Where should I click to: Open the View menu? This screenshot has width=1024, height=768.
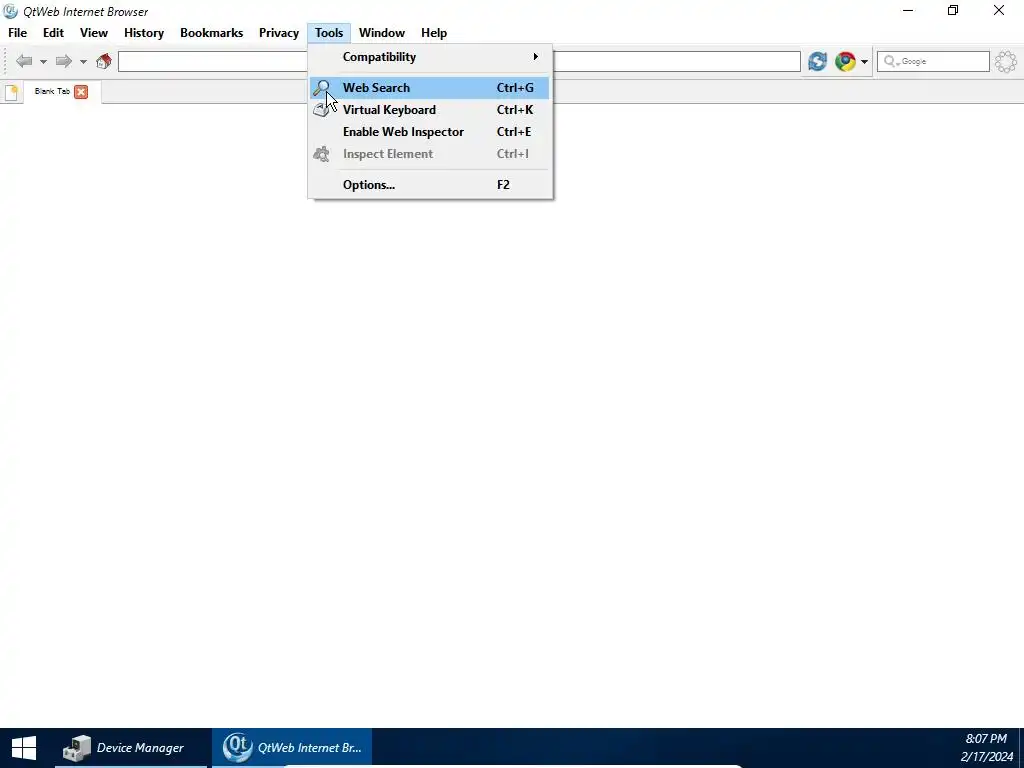[x=94, y=33]
